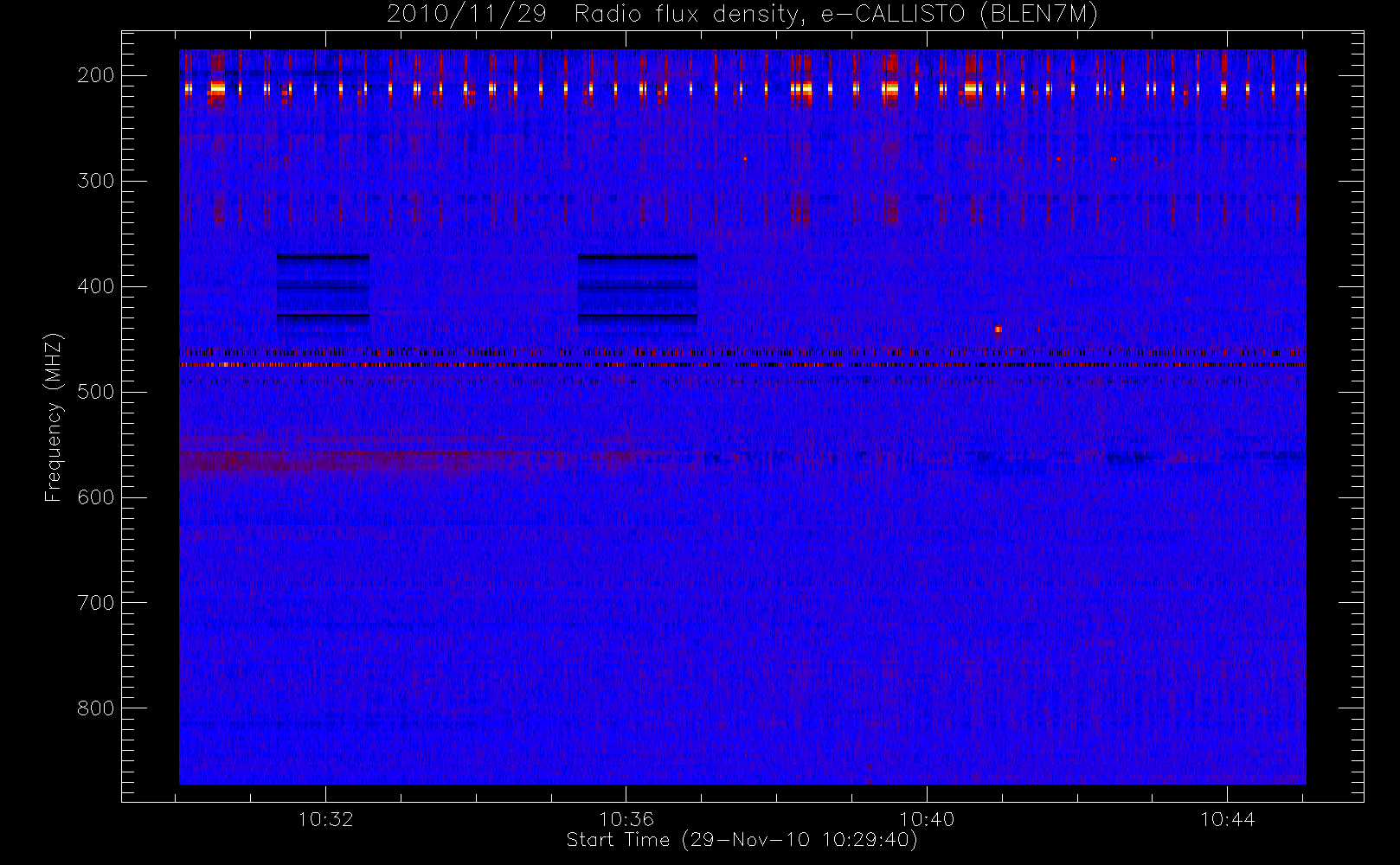
Task: Click the "Start Time (29-Nov-10 10:29:40)" axis label
Action: coord(742,840)
